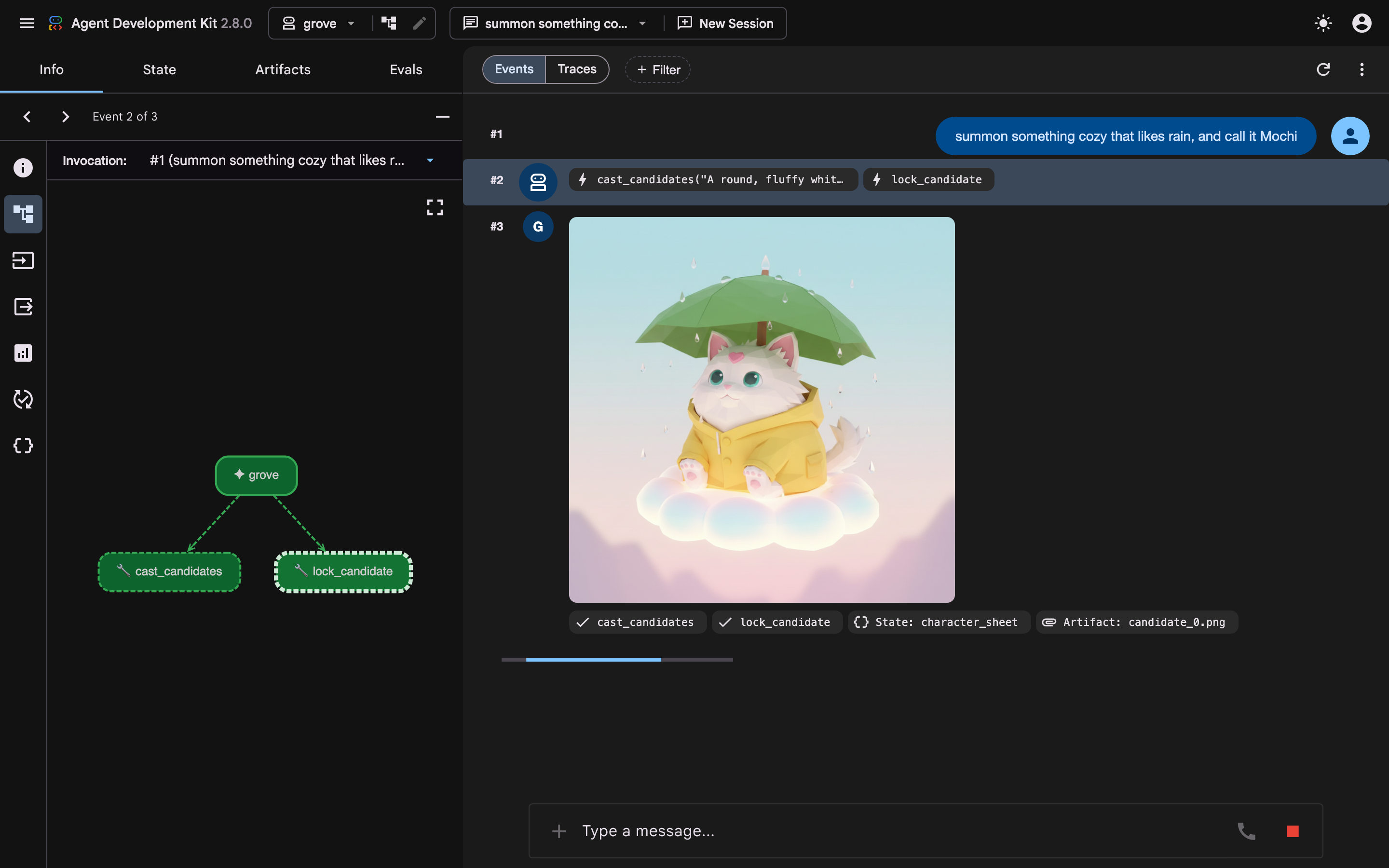
Task: Stop generation with the red square
Action: click(1293, 831)
